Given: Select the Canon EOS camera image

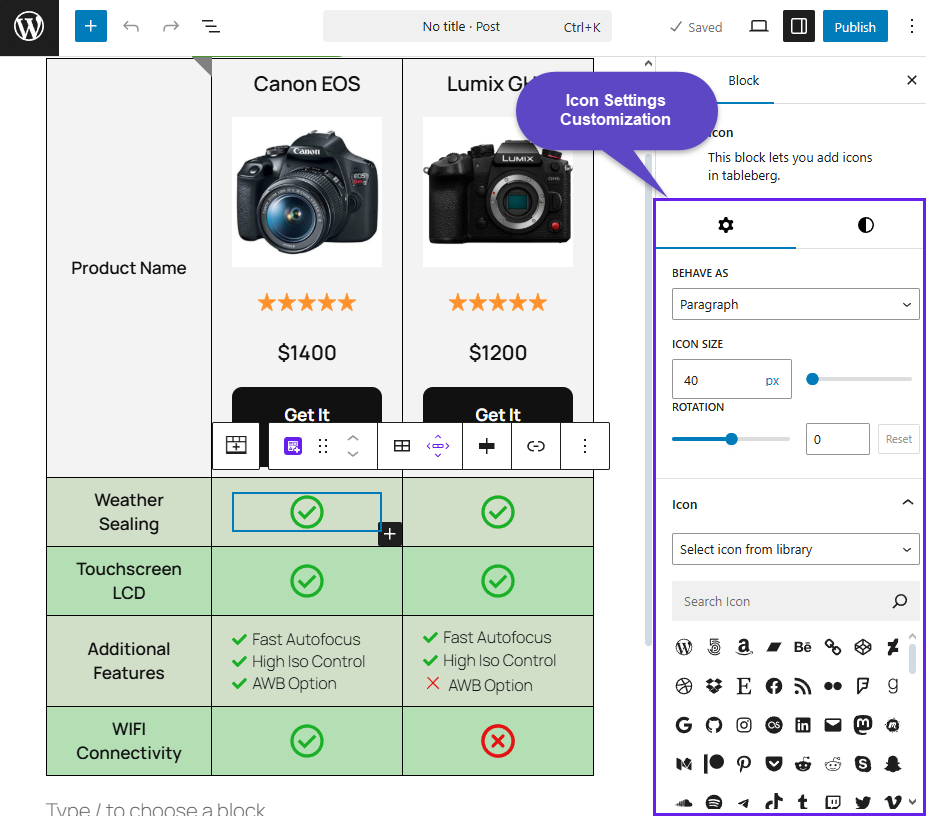Looking at the screenshot, I should tap(307, 192).
